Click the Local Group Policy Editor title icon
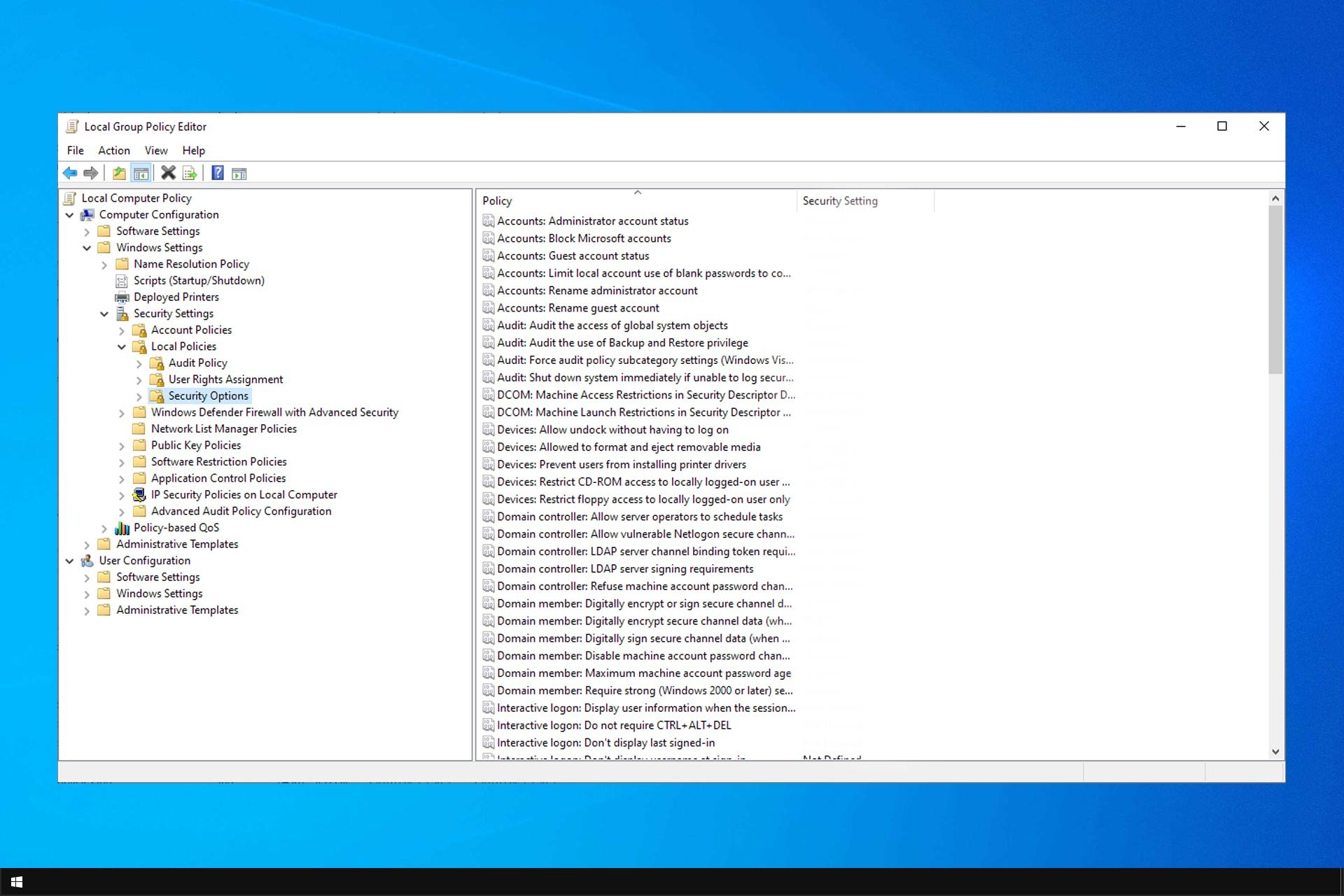The width and height of the screenshot is (1344, 896). point(72,127)
